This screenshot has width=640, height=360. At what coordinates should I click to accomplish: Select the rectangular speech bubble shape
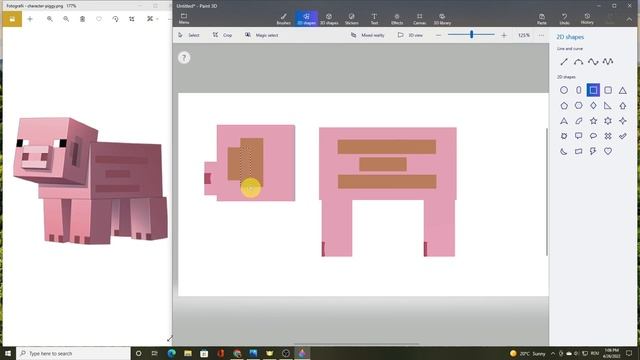[x=578, y=136]
